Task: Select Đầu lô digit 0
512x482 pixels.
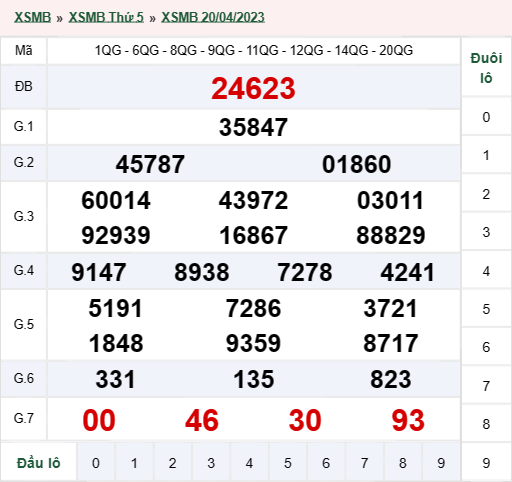Action: pyautogui.click(x=96, y=463)
